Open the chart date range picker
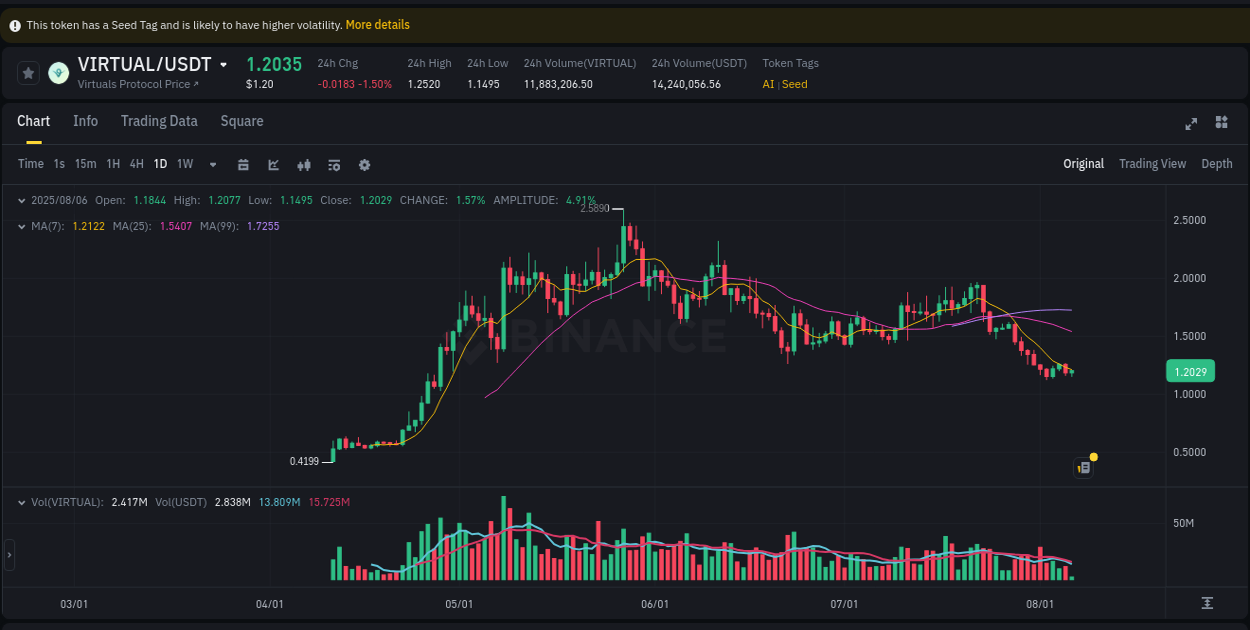 [x=243, y=164]
